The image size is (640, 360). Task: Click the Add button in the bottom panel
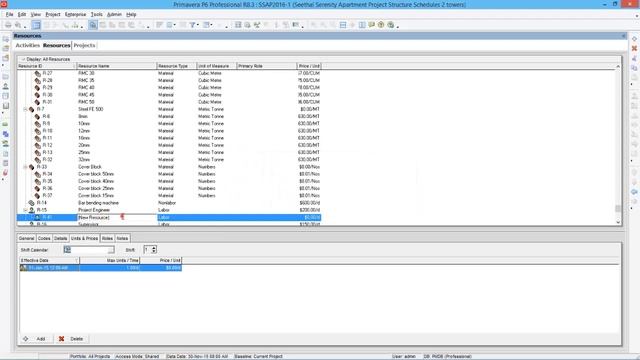pos(36,339)
